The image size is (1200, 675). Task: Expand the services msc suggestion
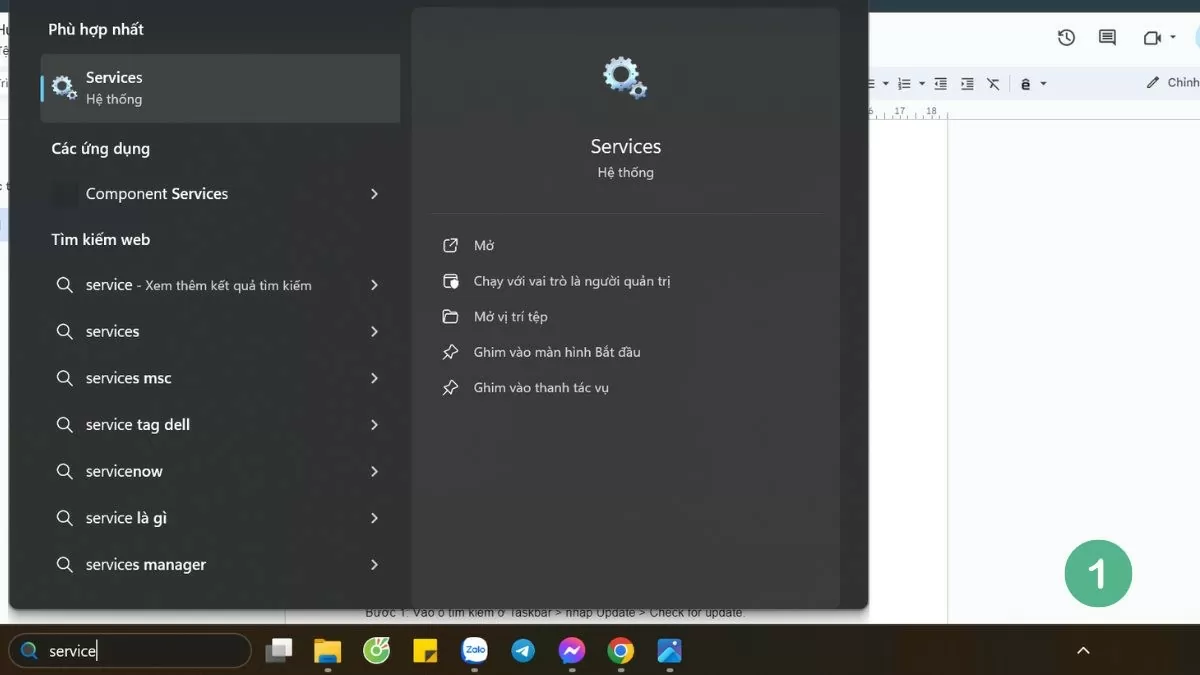pos(374,378)
